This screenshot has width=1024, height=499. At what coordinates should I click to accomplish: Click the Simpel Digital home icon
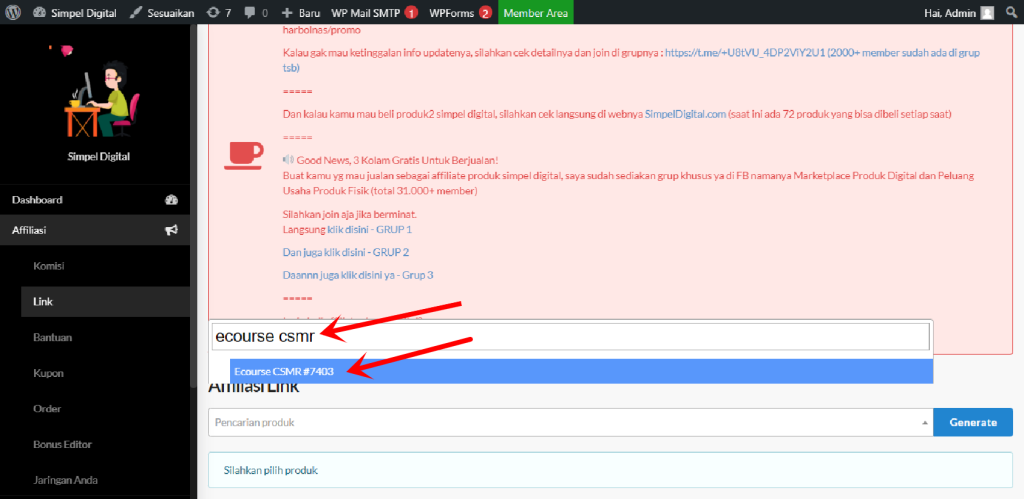39,12
